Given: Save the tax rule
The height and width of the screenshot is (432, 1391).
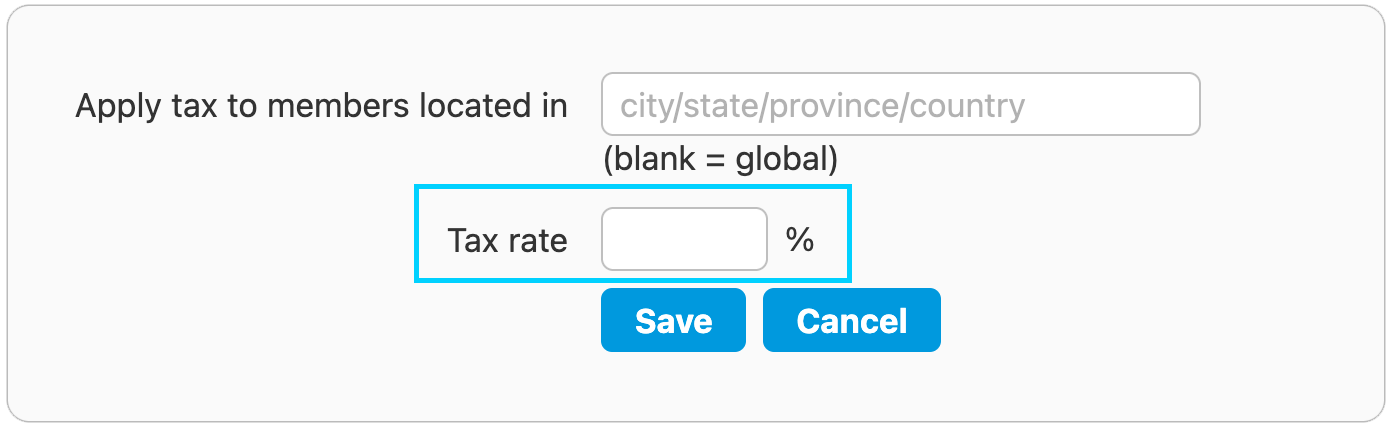Looking at the screenshot, I should click(673, 320).
